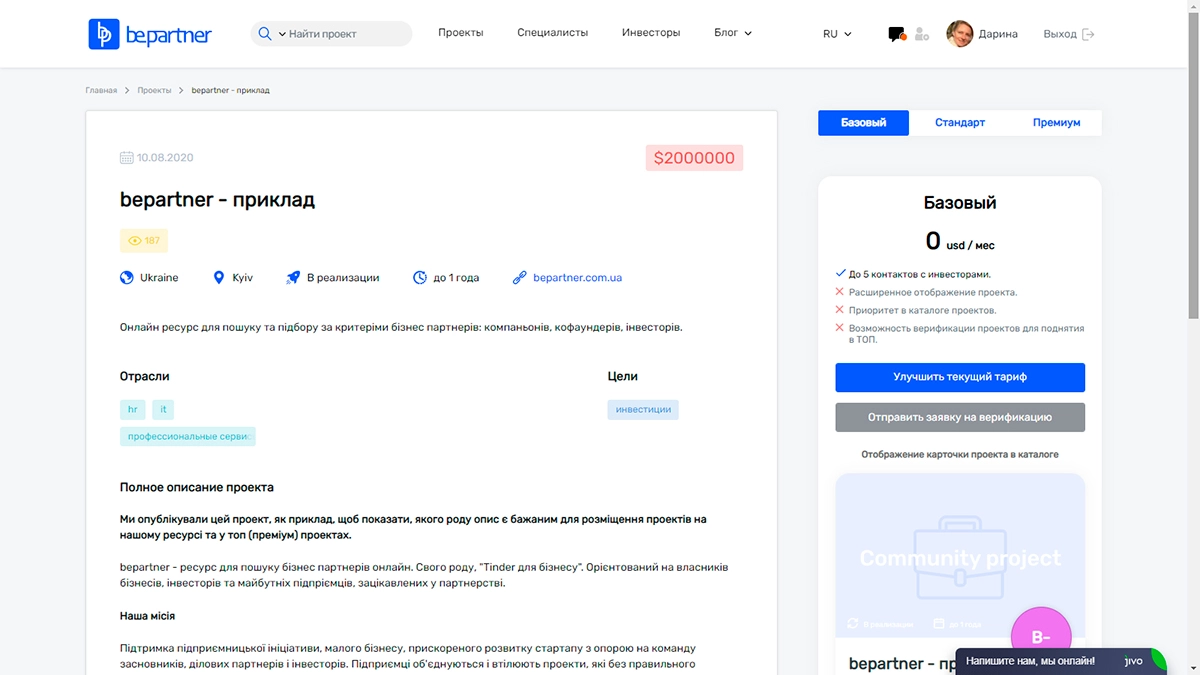Click Улучшить текущий тариф button
Image resolution: width=1200 pixels, height=675 pixels.
click(x=960, y=378)
